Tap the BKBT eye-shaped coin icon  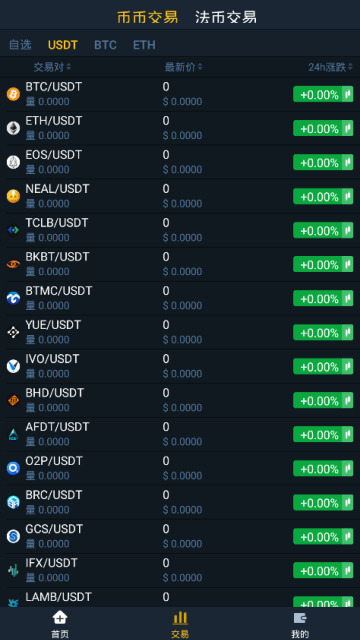tap(13, 264)
